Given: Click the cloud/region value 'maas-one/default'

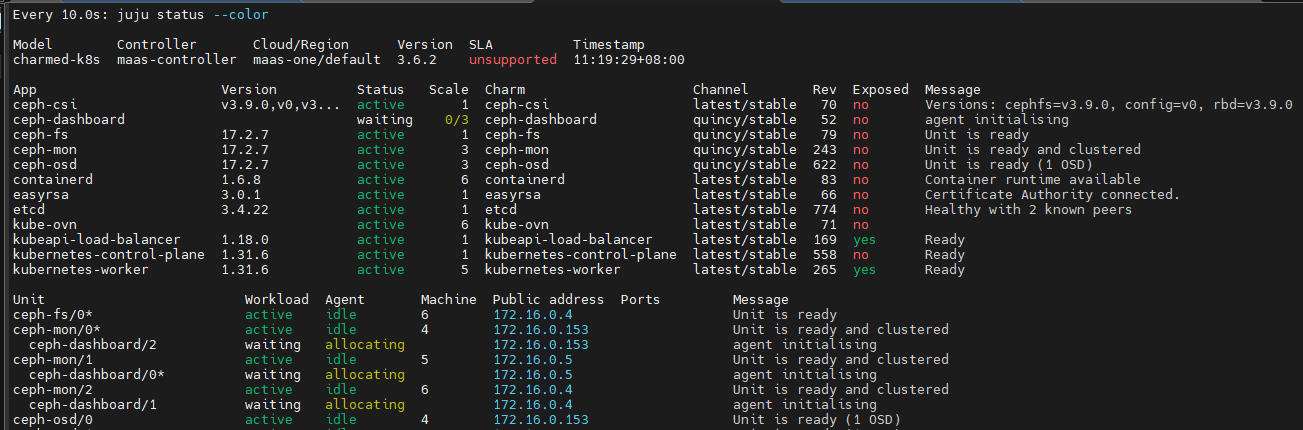Looking at the screenshot, I should click(x=317, y=60).
